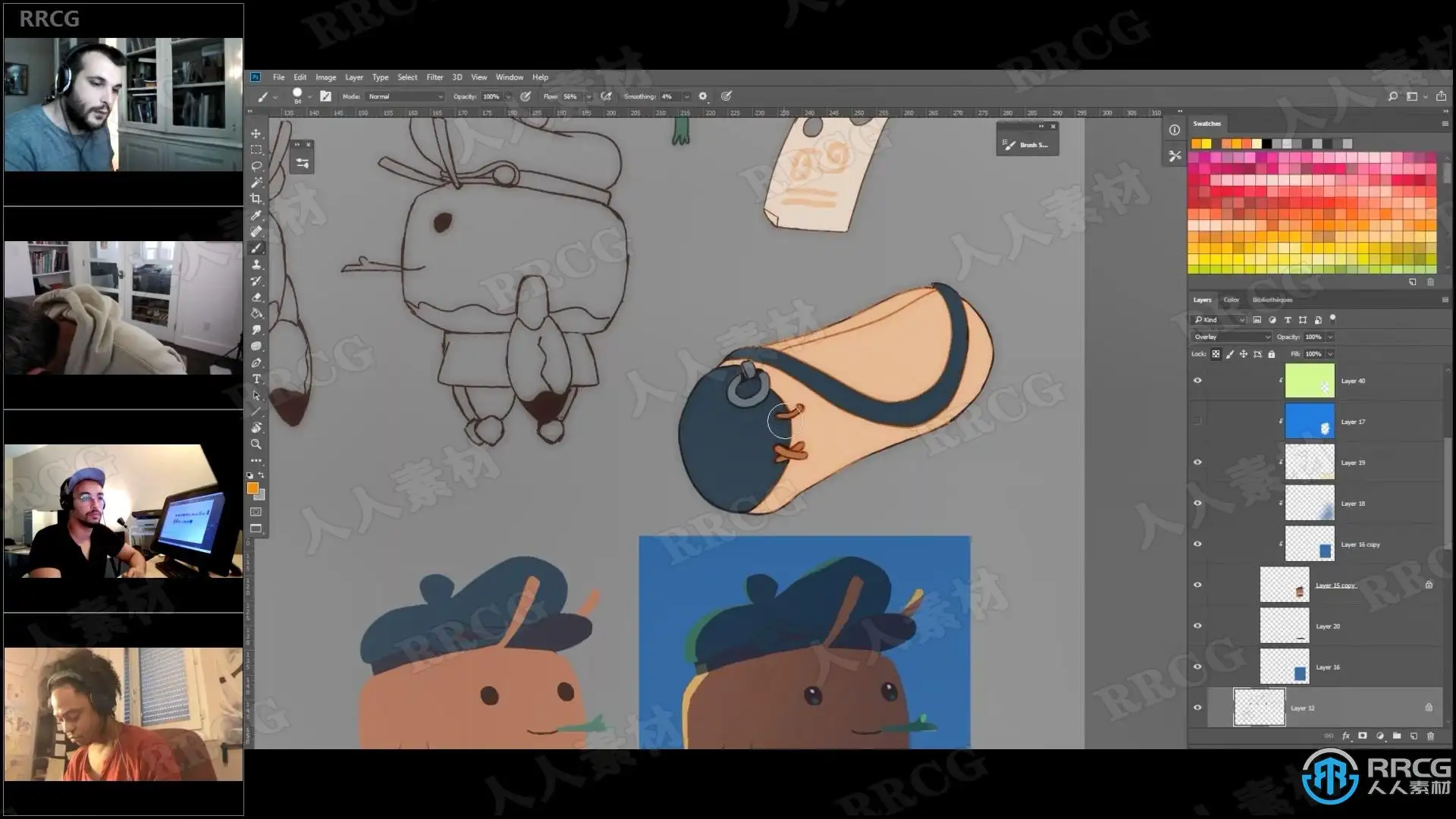Open the Overlay blend mode dropdown
Viewport: 1456px width, 819px height.
pos(1231,337)
